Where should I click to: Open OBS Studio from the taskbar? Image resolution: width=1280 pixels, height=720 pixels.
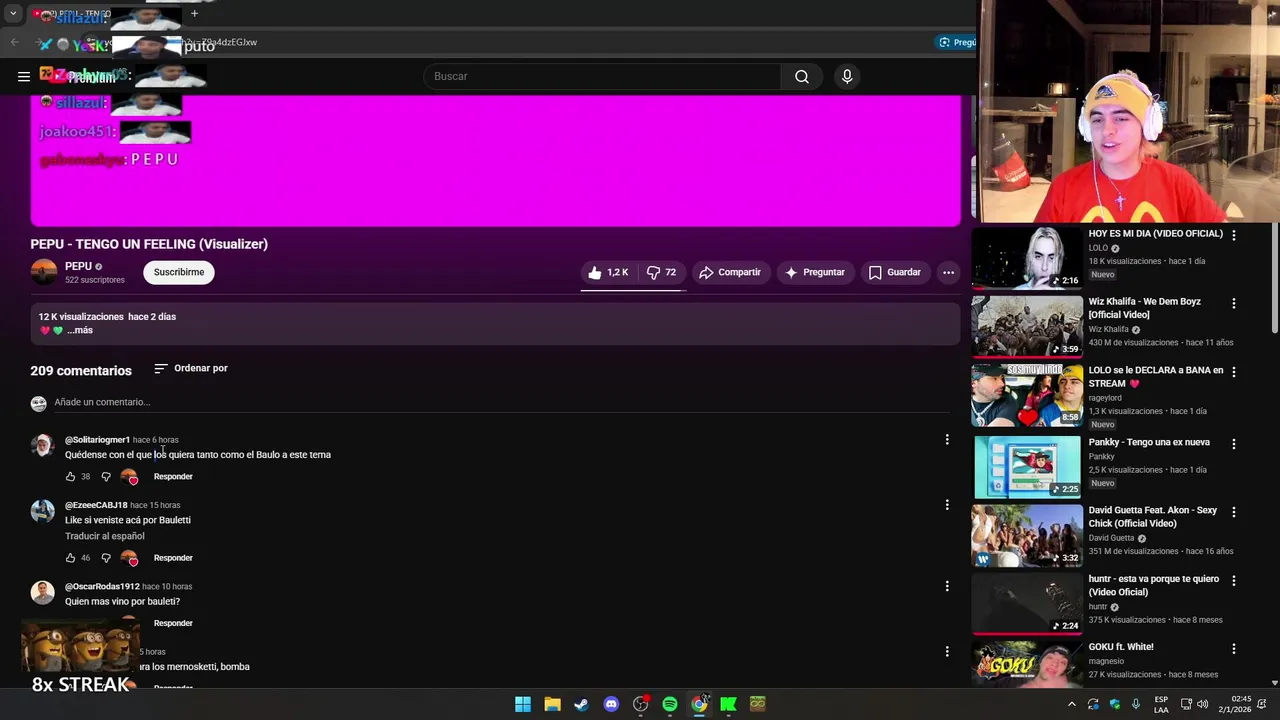[640, 704]
